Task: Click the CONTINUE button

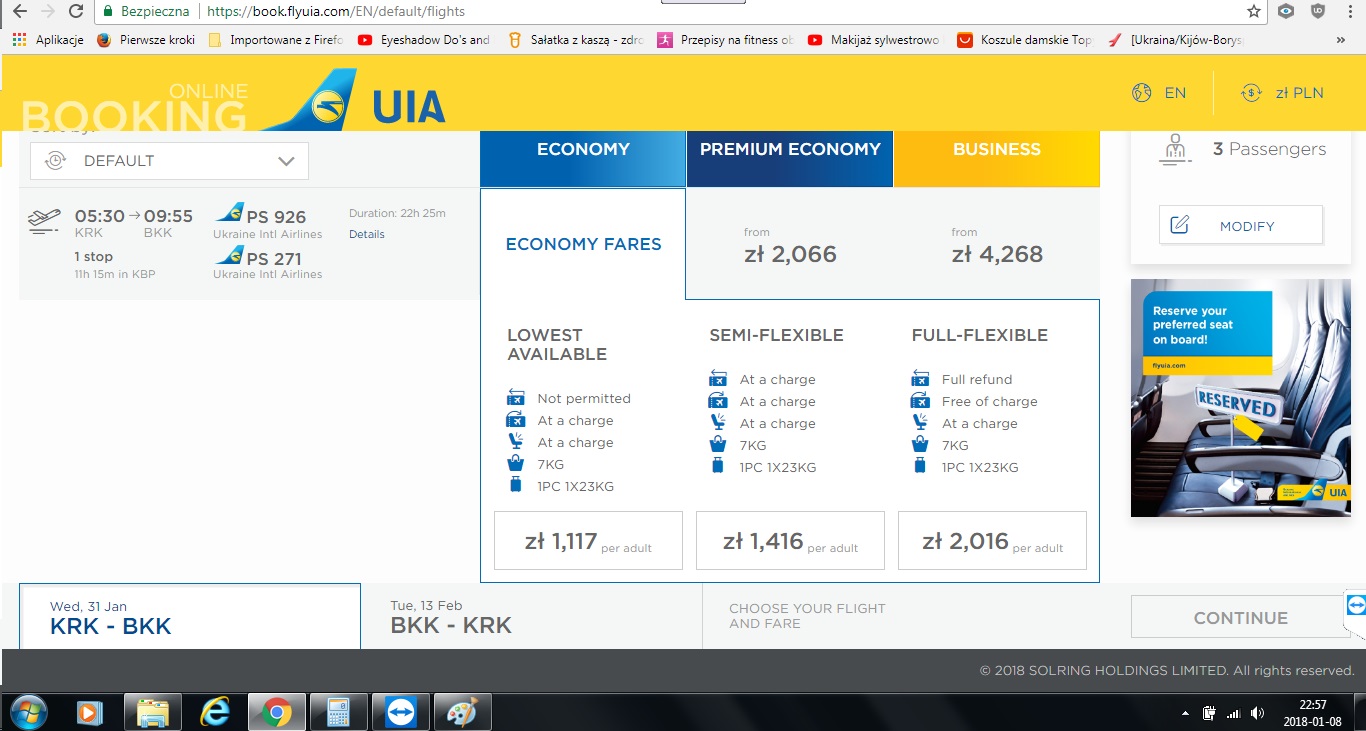Action: (1240, 618)
